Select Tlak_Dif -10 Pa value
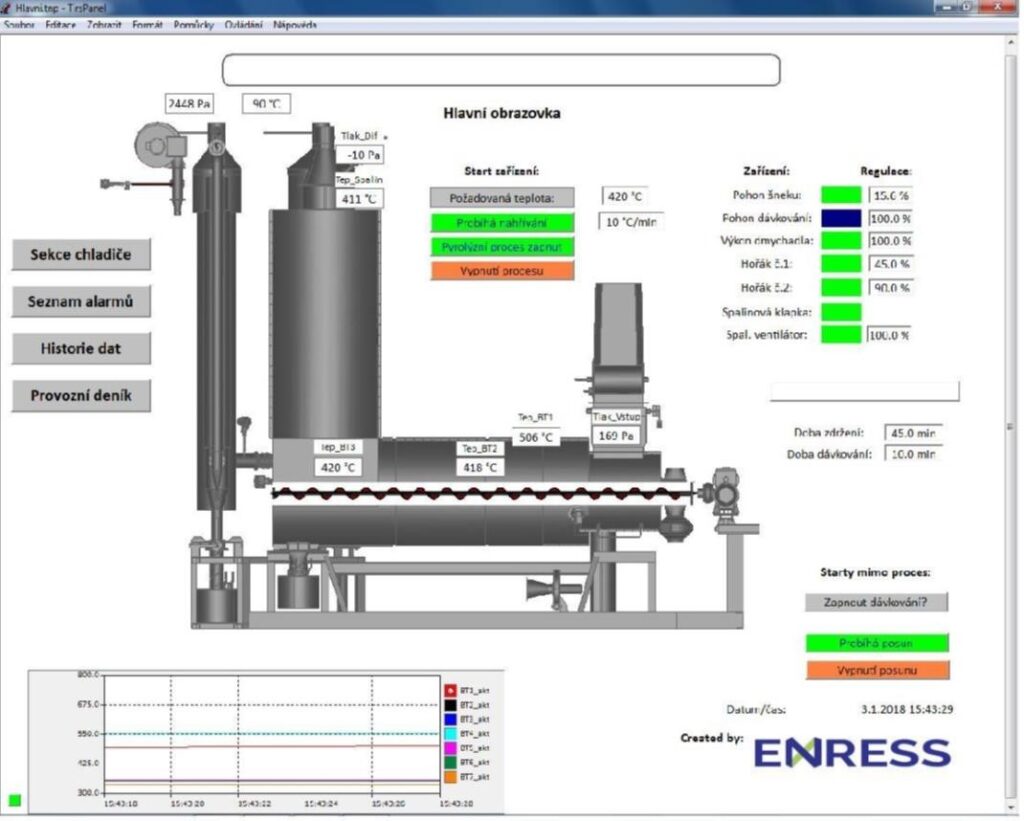 360,155
